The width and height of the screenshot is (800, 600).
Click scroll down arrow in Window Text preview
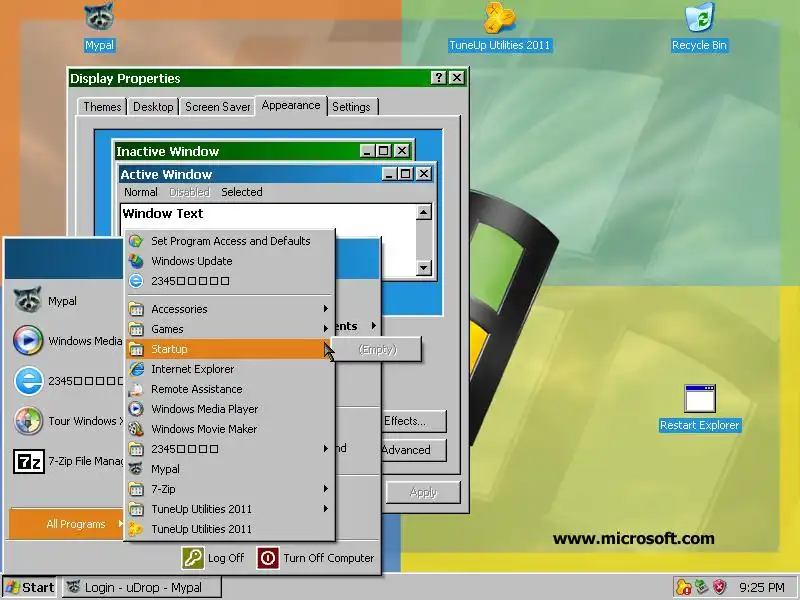(x=423, y=267)
